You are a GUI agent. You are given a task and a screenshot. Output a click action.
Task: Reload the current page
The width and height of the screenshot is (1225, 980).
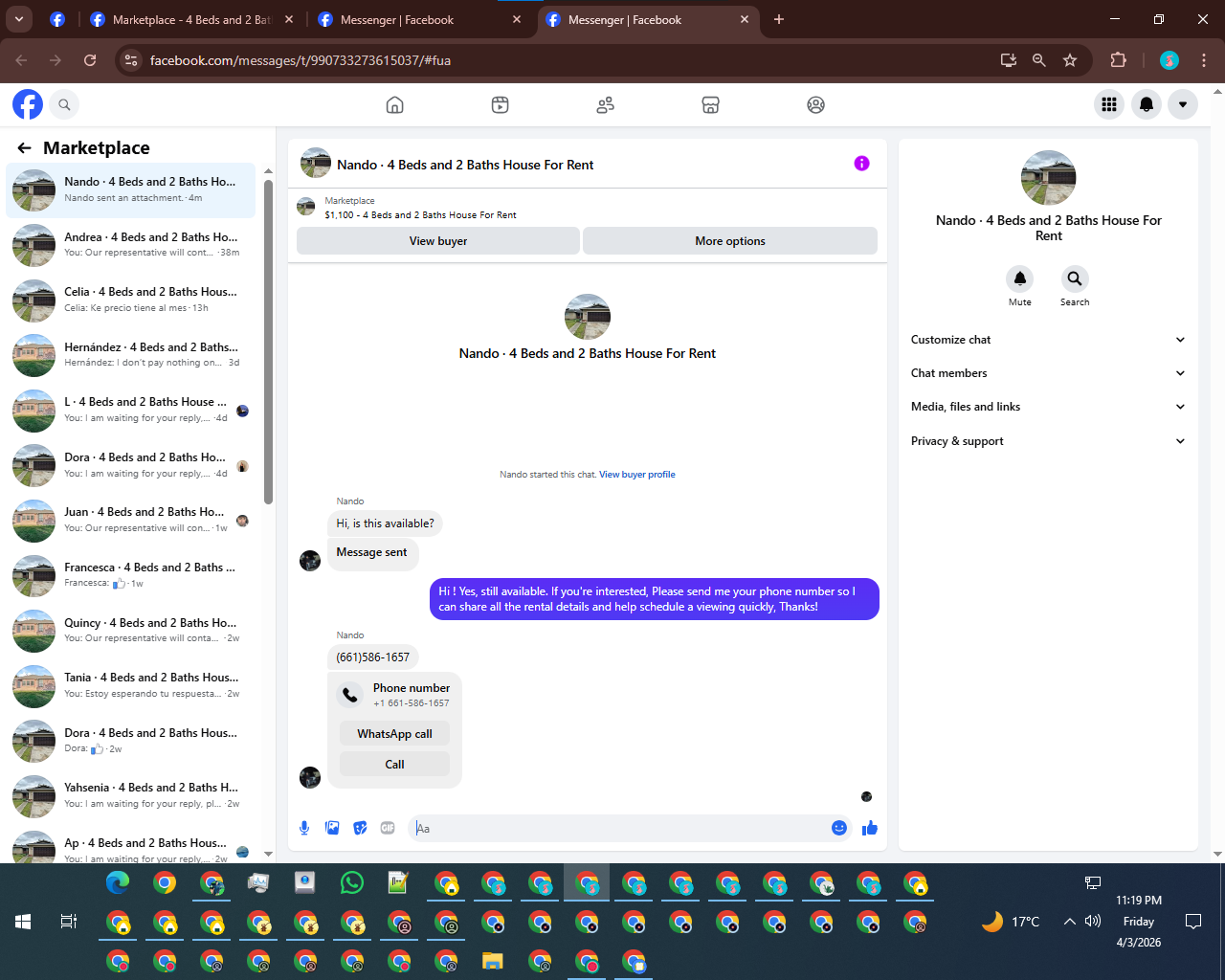pos(90,60)
